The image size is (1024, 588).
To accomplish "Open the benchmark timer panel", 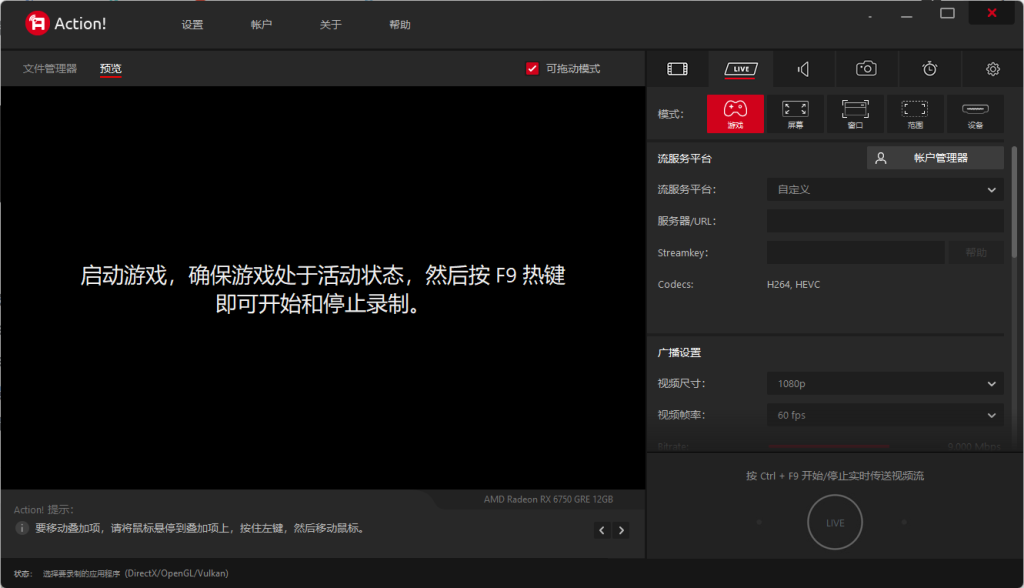I will (929, 68).
